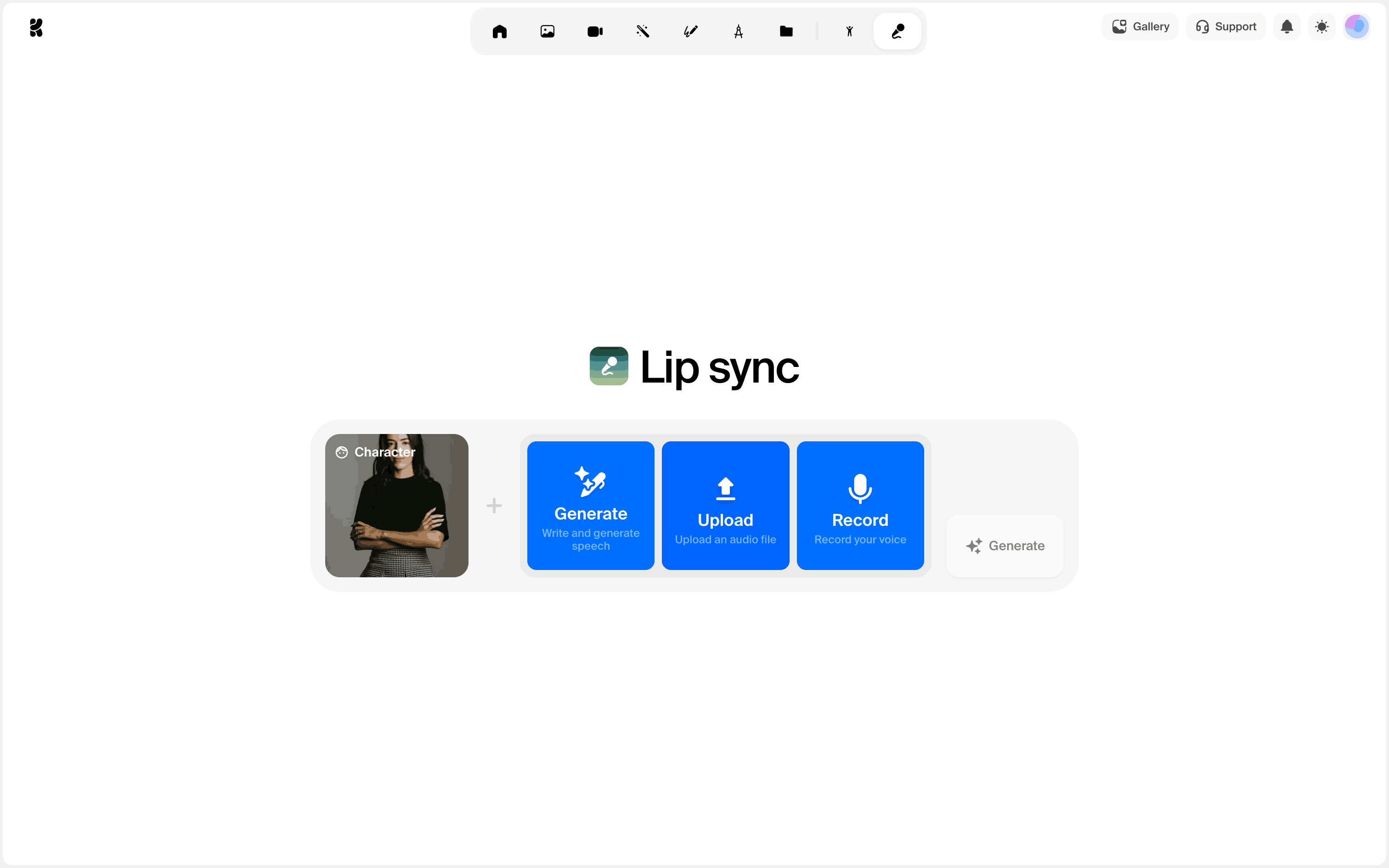Open the Video camera tool icon
Screen dimensions: 1389x868
point(595,32)
